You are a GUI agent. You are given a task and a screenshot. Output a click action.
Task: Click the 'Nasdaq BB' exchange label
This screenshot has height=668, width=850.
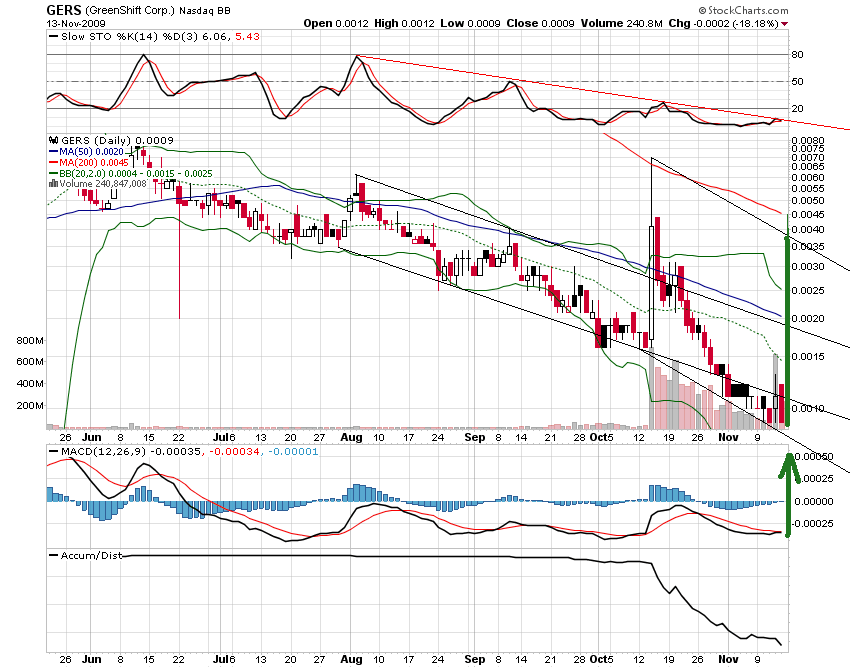pyautogui.click(x=205, y=10)
